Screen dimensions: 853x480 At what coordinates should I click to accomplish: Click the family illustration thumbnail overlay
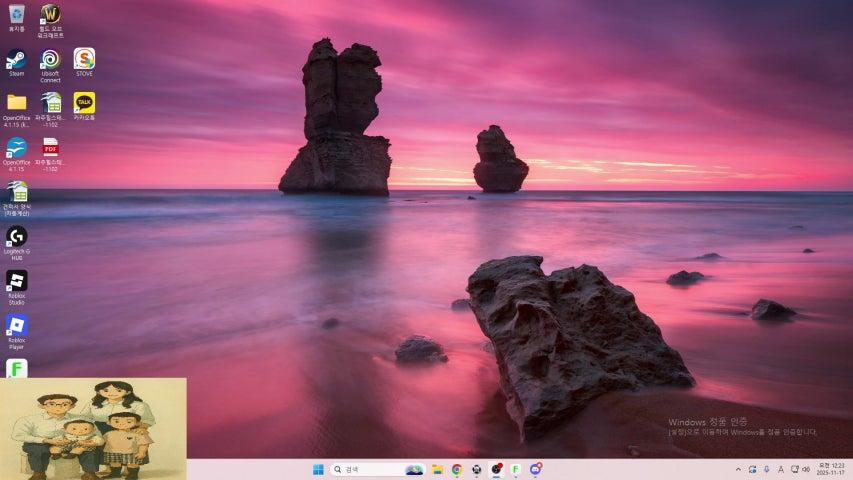(93, 428)
